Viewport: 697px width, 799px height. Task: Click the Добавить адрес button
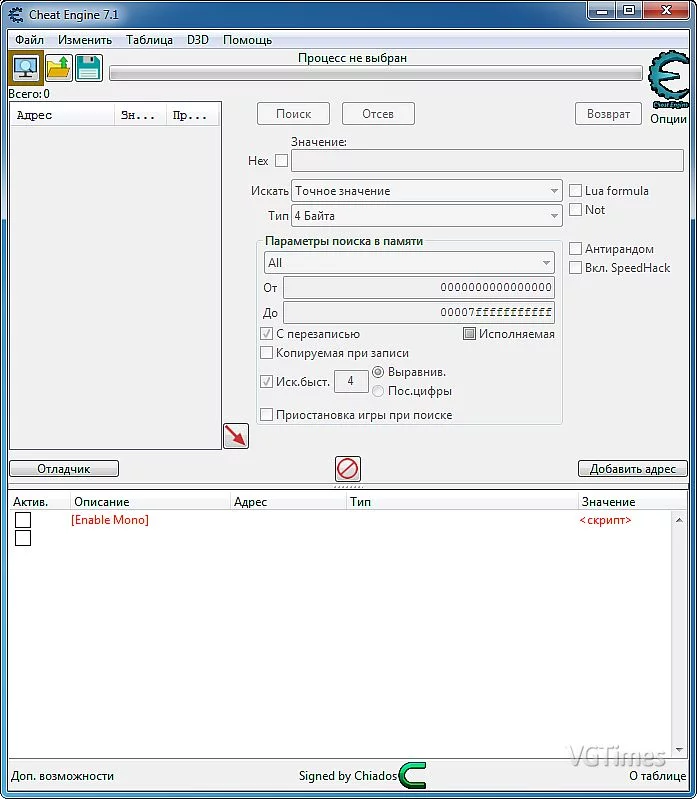(x=633, y=469)
